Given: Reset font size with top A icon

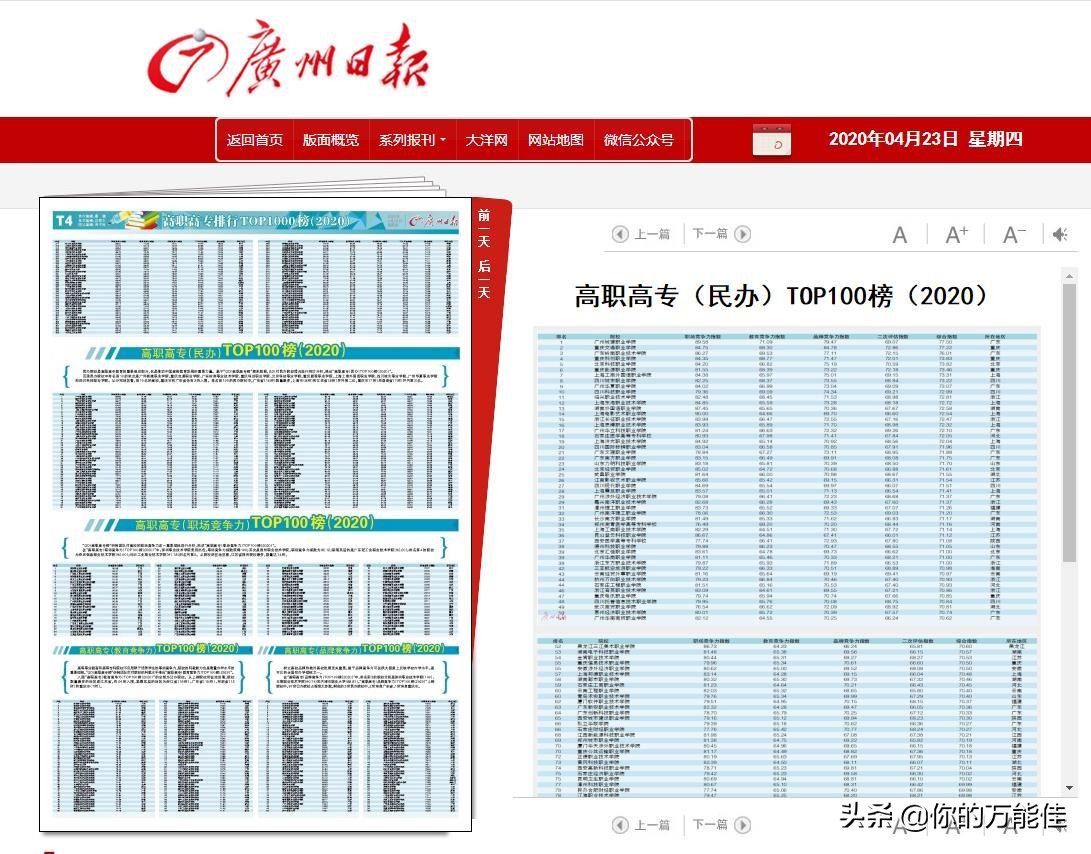Looking at the screenshot, I should point(900,235).
